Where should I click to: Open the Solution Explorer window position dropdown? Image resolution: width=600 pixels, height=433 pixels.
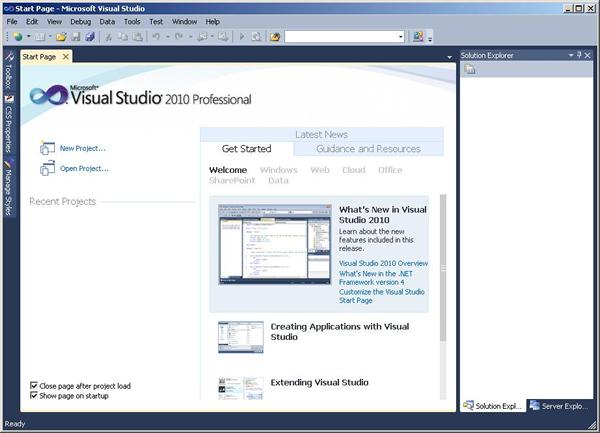pyautogui.click(x=571, y=55)
